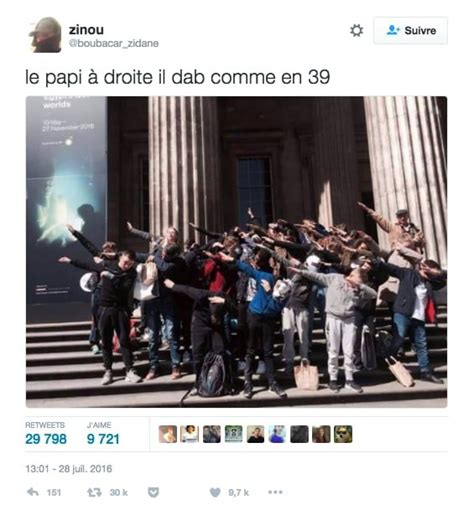This screenshot has height=520, width=474.
Task: Open the @boubacar_zidane handle link
Action: [114, 43]
